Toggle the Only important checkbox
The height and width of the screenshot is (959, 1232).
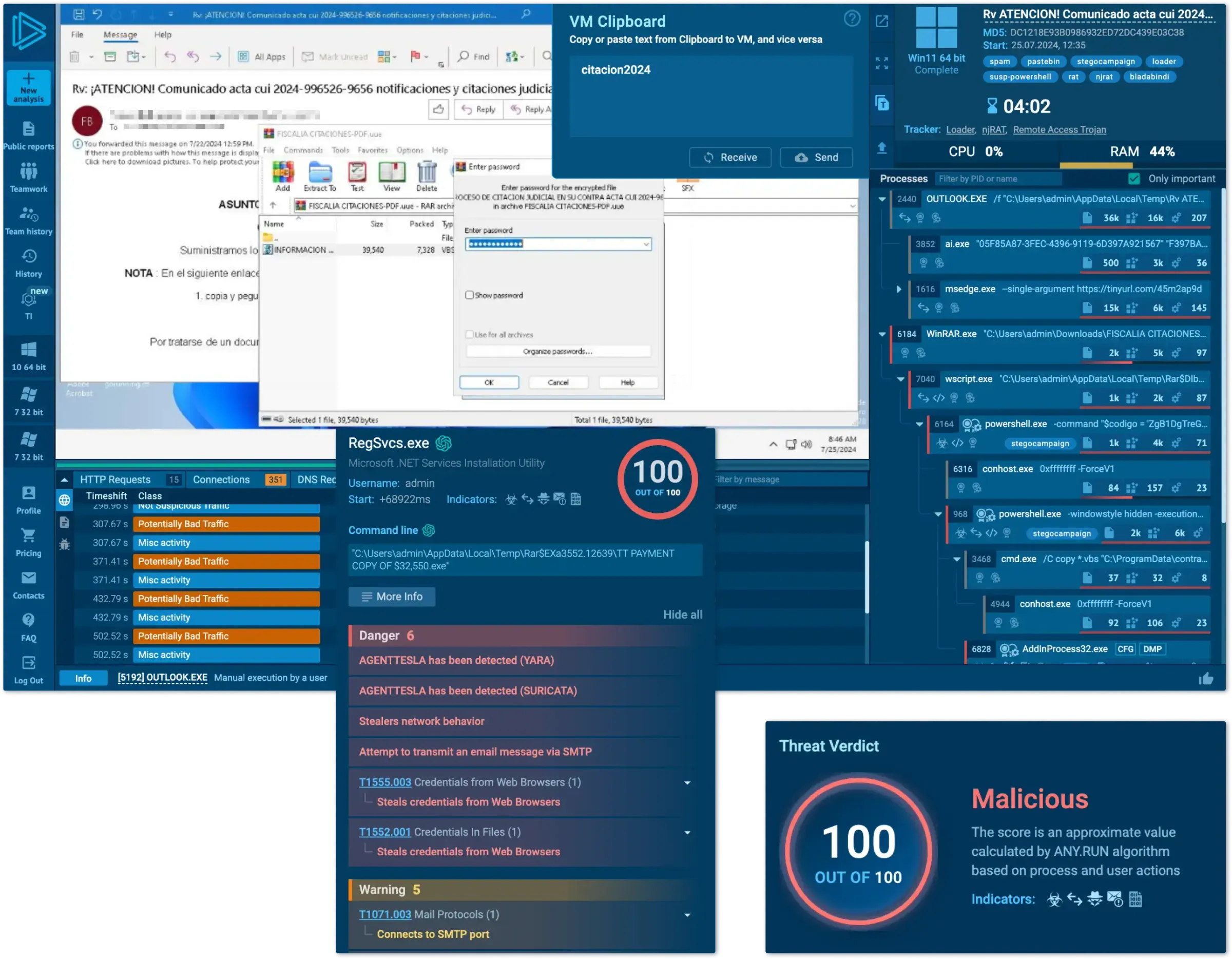[x=1134, y=179]
